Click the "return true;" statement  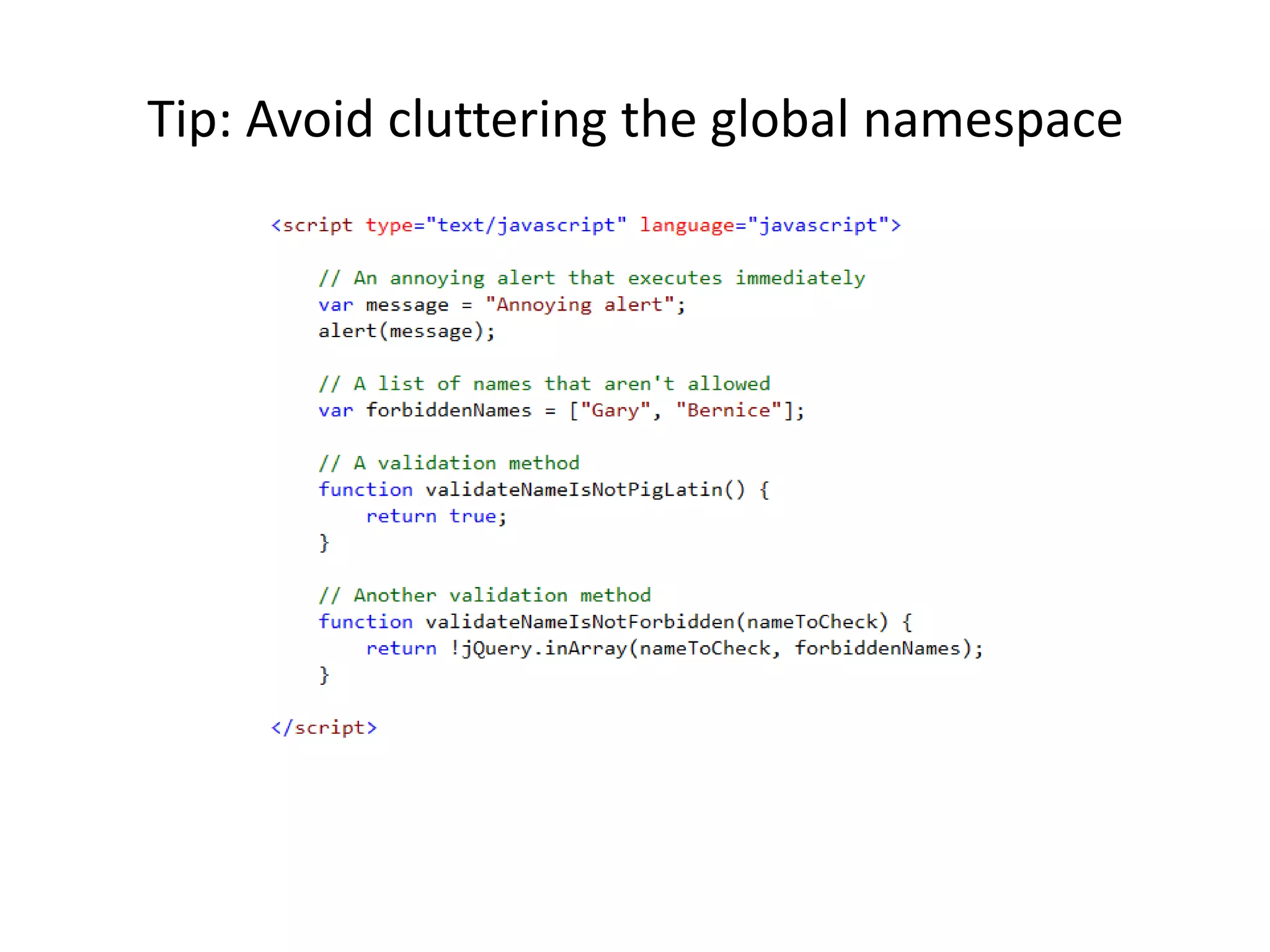coord(437,516)
